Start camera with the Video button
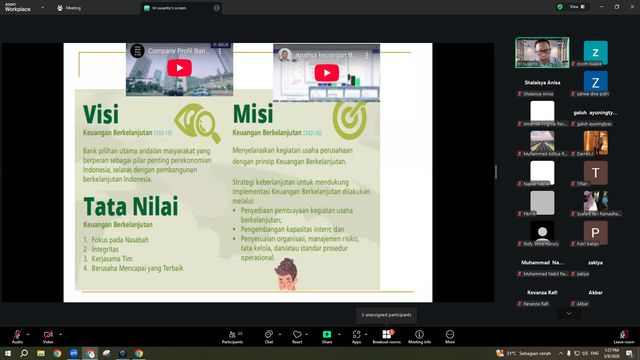This screenshot has width=640, height=360. click(x=48, y=337)
